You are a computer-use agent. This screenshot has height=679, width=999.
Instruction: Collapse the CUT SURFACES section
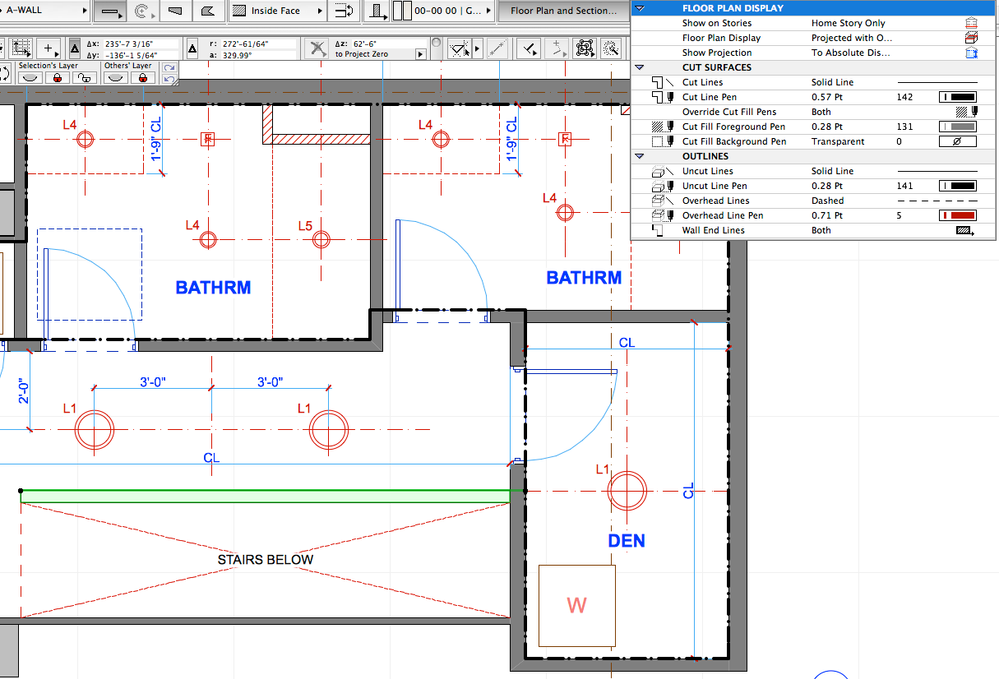[x=640, y=68]
